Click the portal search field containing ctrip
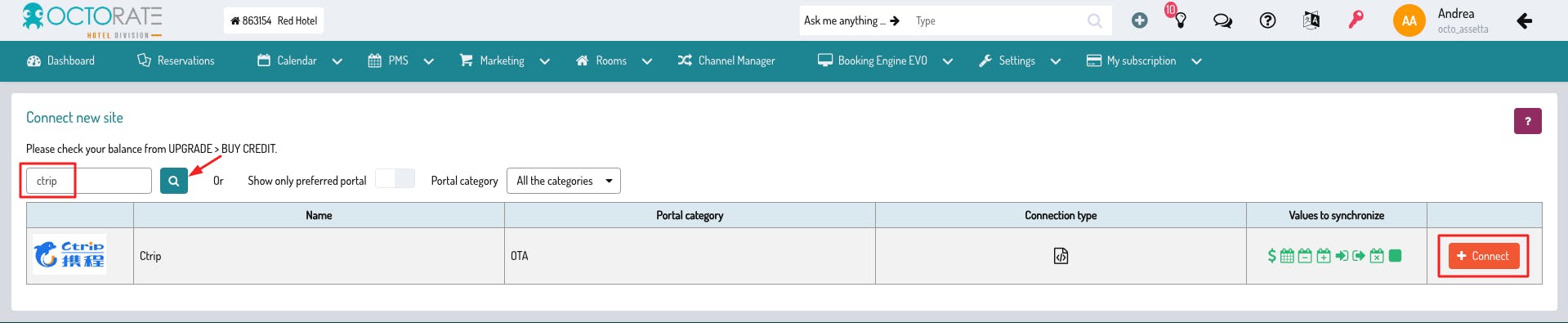Image resolution: width=1568 pixels, height=323 pixels. click(x=89, y=181)
